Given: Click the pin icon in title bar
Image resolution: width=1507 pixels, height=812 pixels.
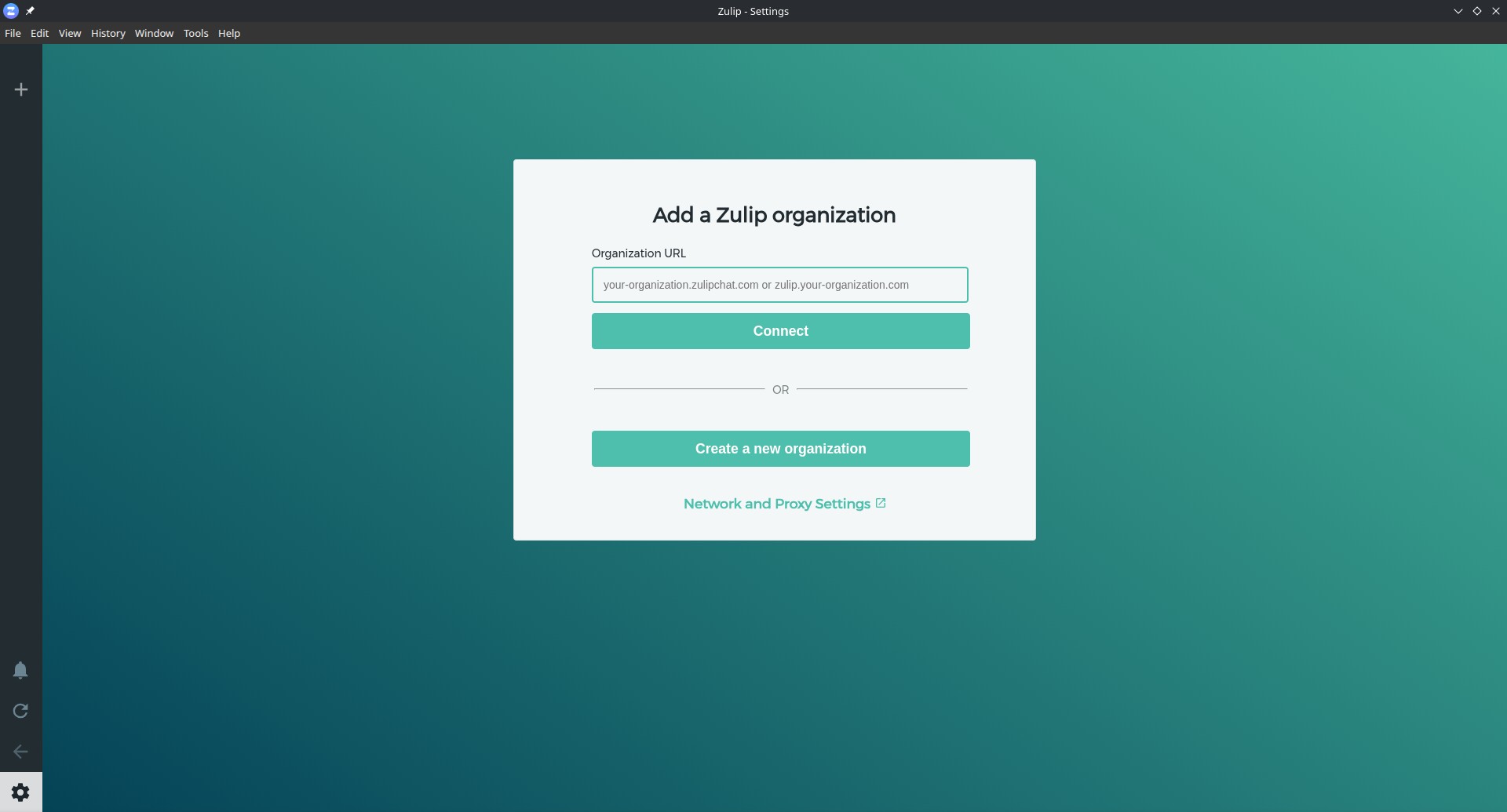Looking at the screenshot, I should pos(30,11).
